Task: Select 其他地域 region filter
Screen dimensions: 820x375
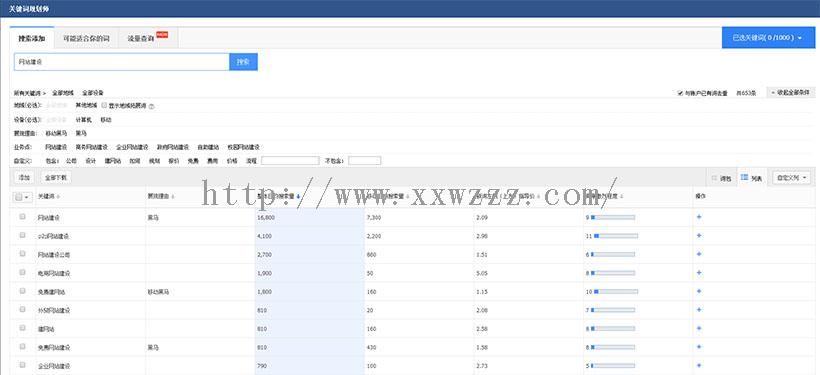Action: coord(86,105)
